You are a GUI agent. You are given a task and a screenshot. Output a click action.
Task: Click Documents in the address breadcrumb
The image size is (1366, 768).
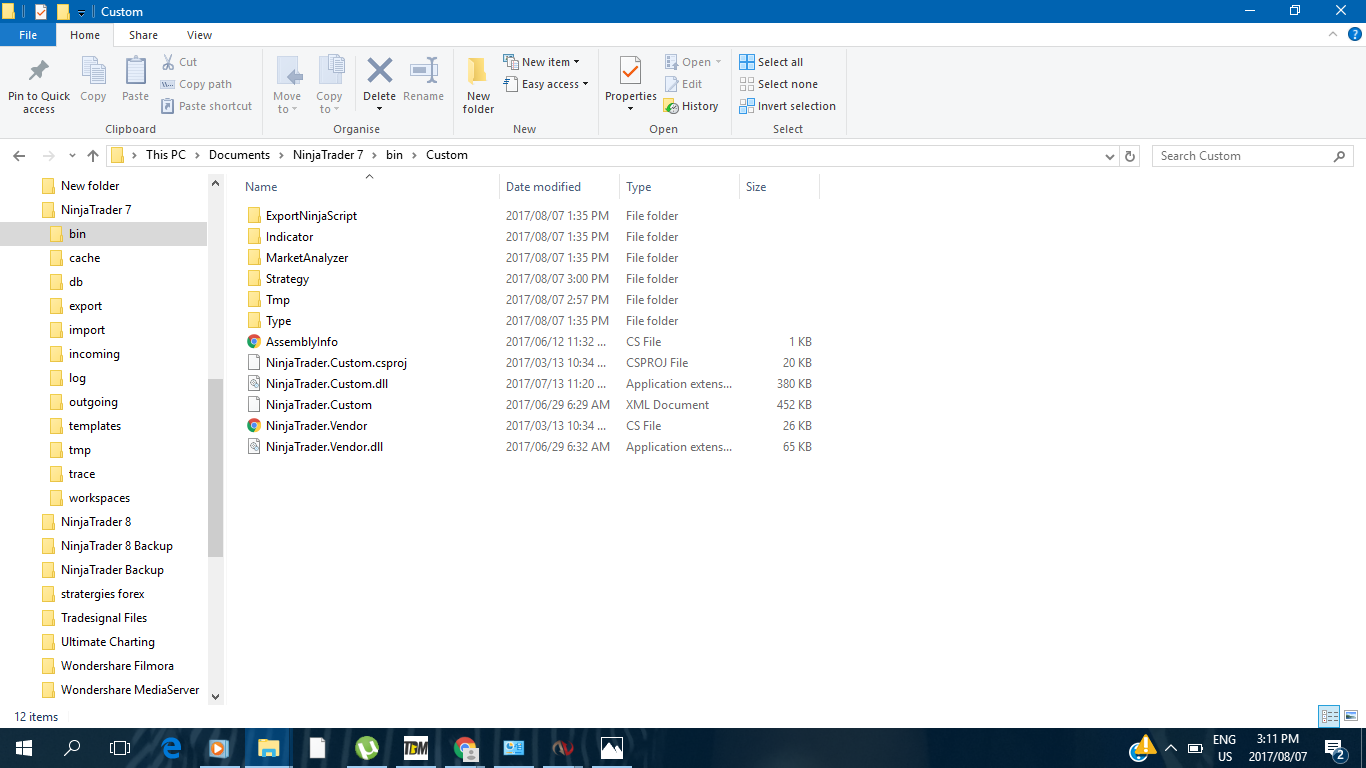pos(239,155)
